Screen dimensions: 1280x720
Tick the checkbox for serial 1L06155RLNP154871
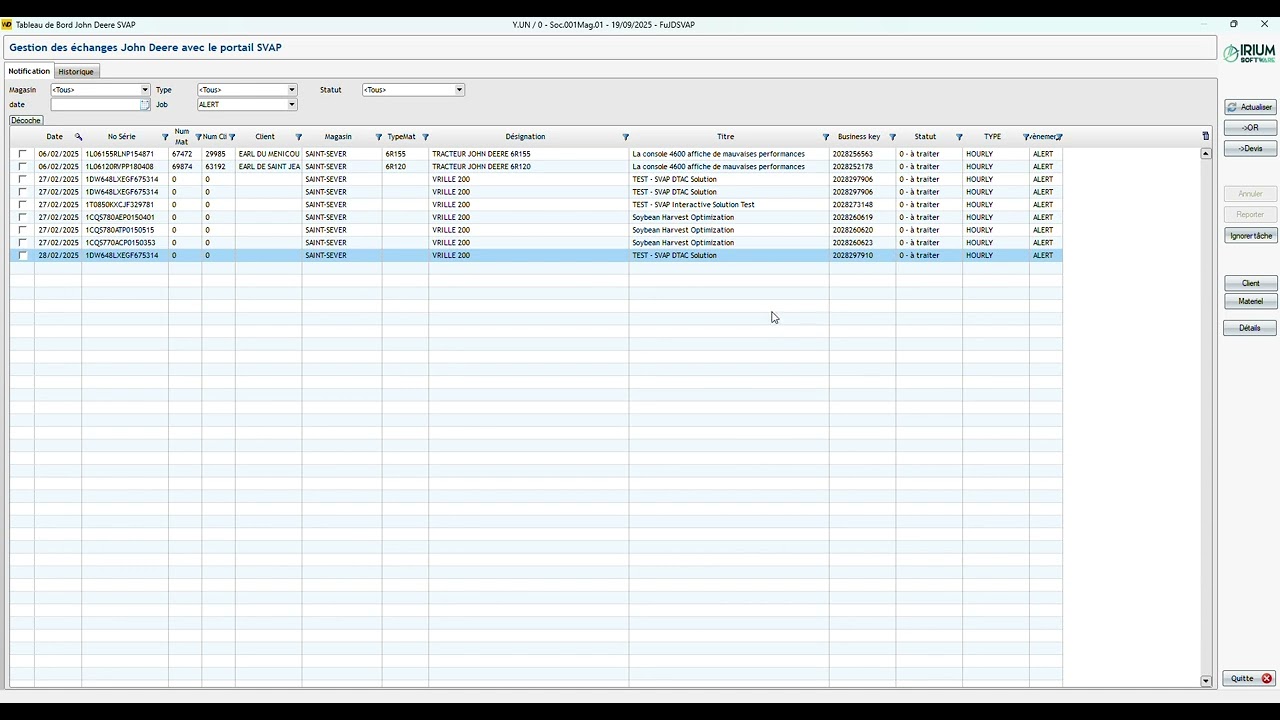[x=22, y=154]
